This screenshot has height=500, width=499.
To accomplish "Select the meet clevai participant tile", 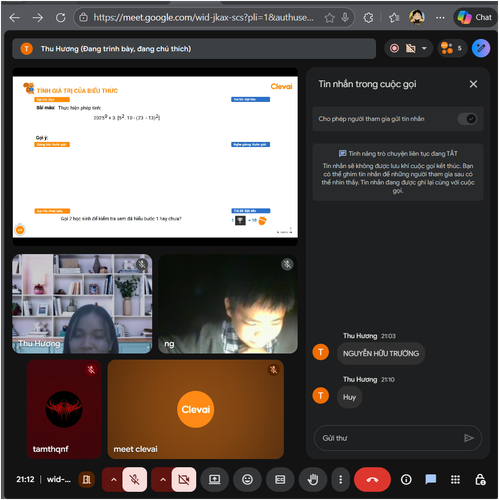I will [196, 409].
